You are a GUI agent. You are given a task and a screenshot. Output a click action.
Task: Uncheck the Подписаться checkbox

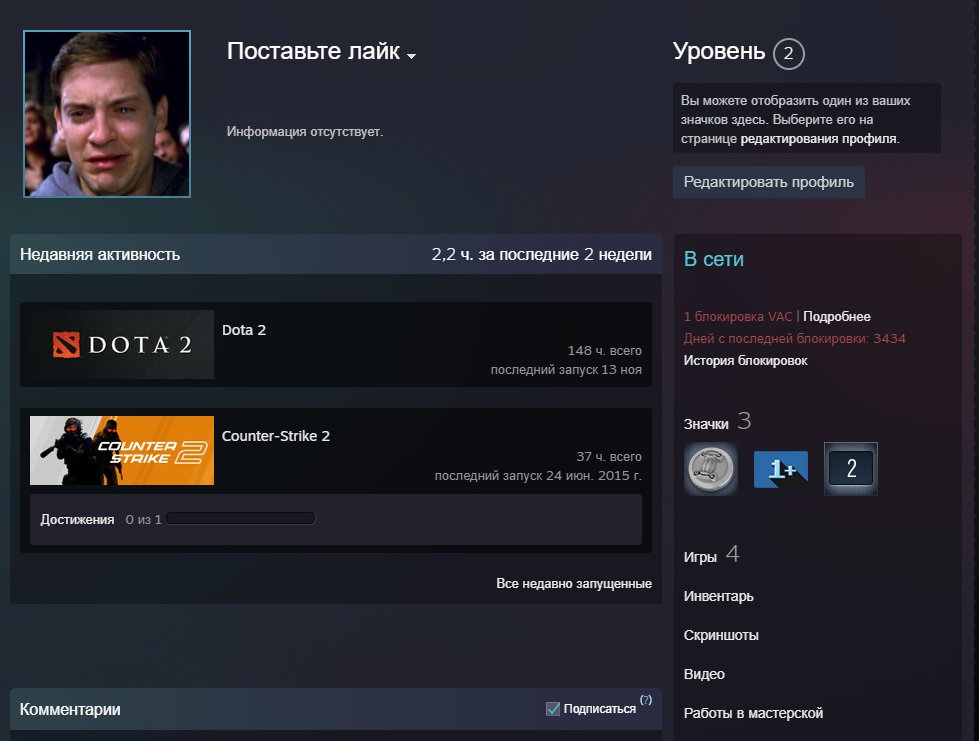click(x=553, y=709)
